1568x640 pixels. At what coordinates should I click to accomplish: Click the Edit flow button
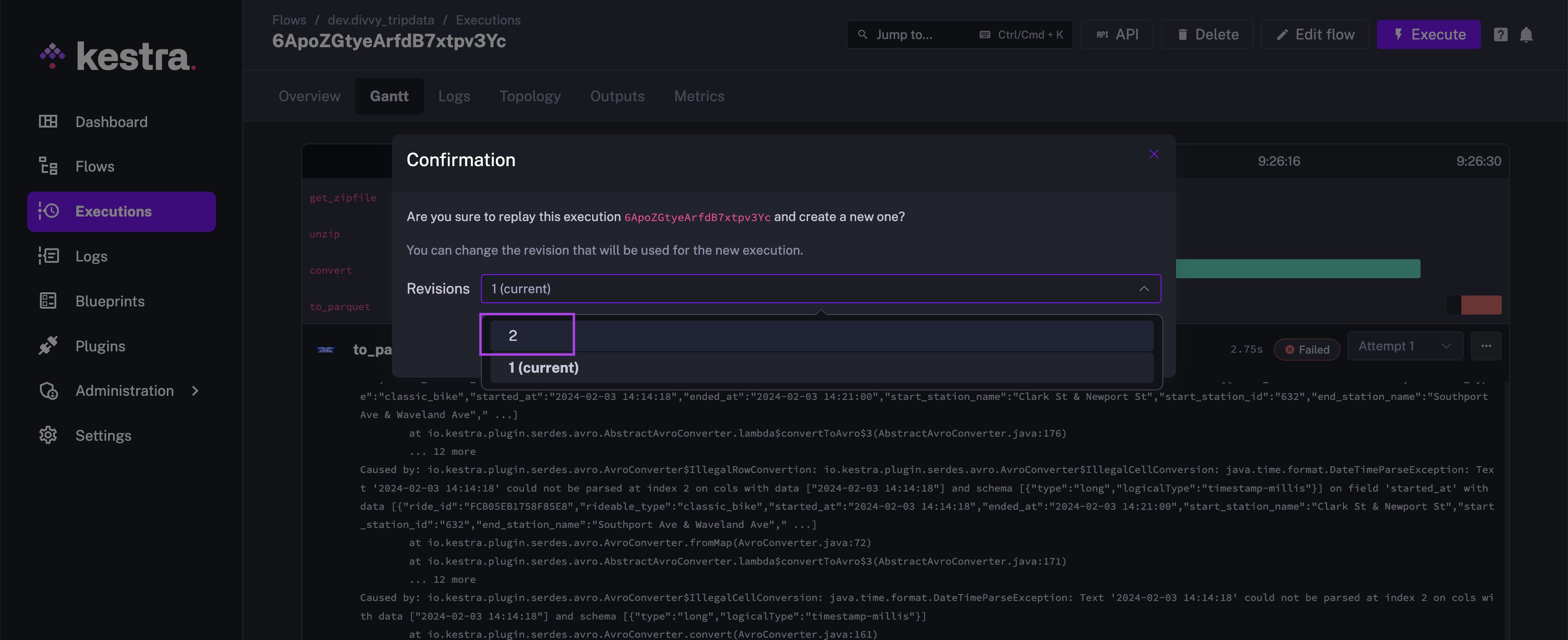1315,34
